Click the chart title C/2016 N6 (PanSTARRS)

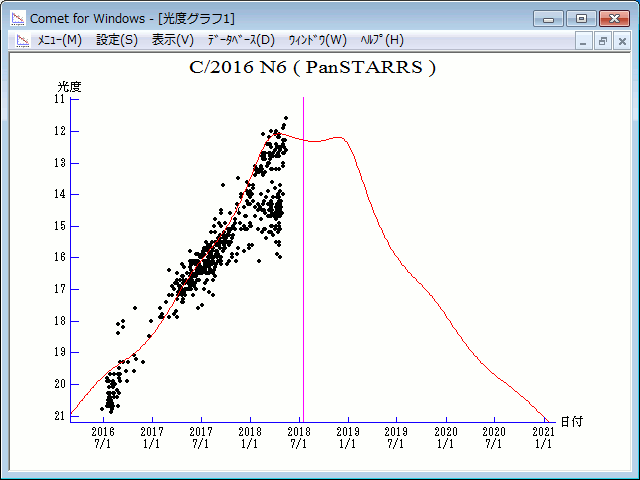[x=313, y=68]
